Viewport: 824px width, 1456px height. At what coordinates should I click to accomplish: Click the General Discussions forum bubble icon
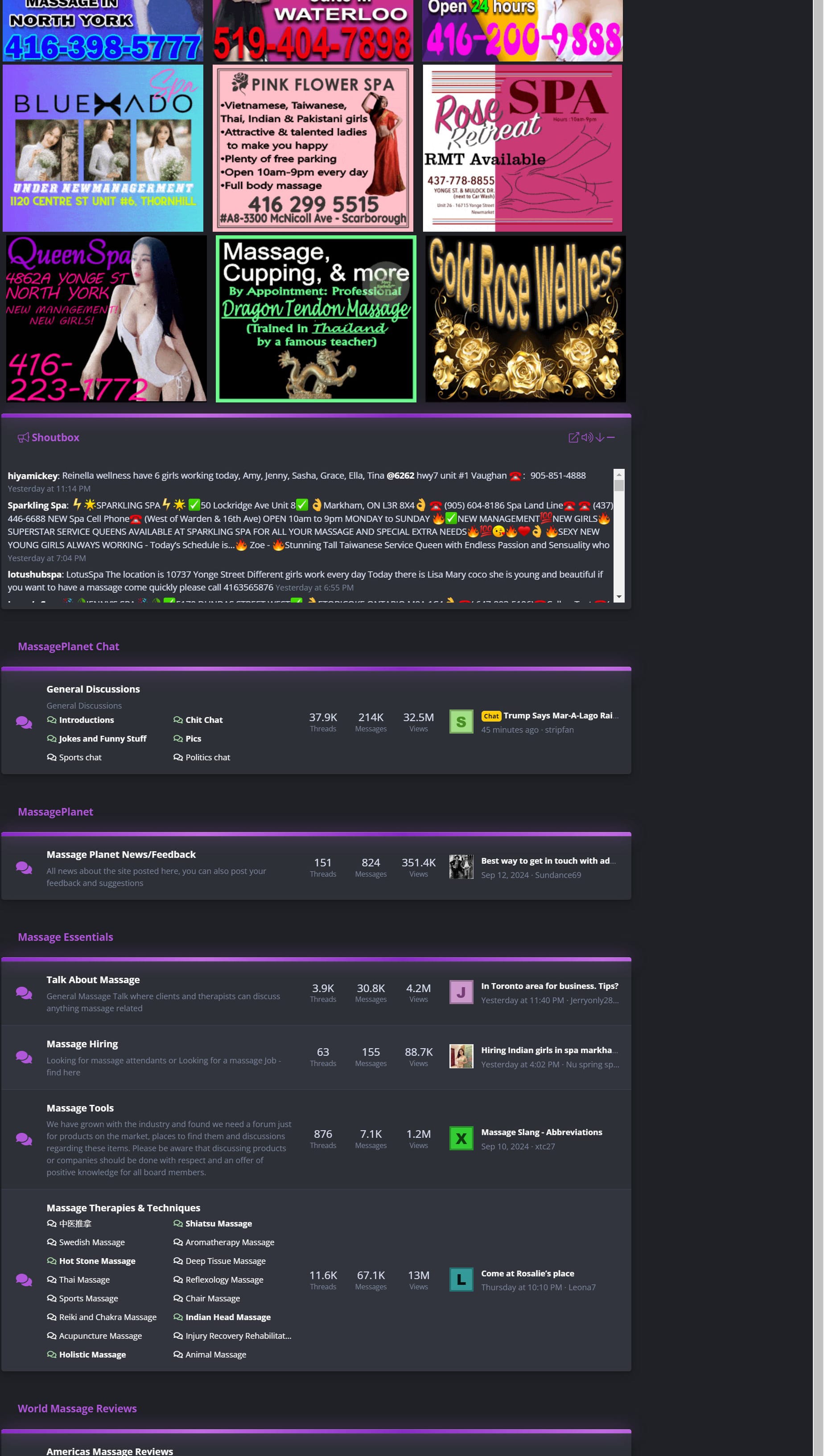[24, 722]
